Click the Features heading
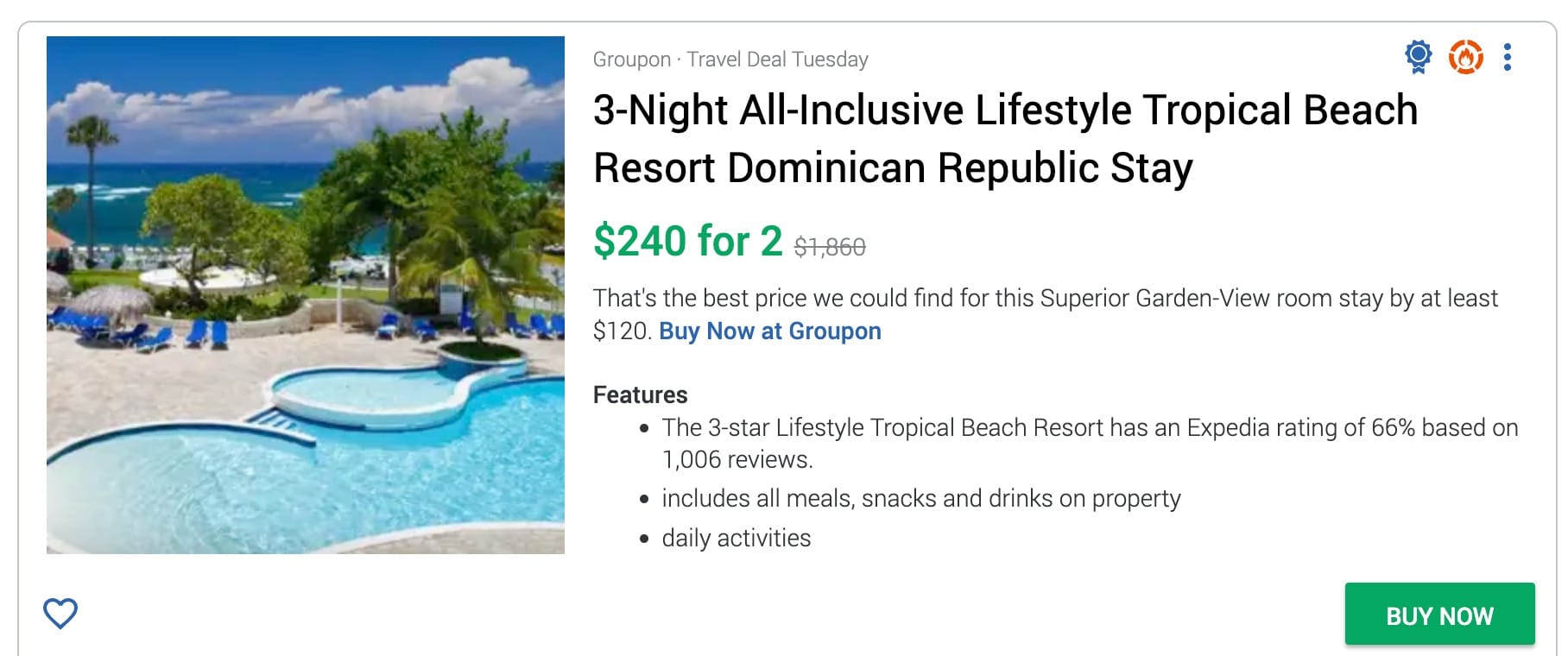The height and width of the screenshot is (656, 1568). 640,395
